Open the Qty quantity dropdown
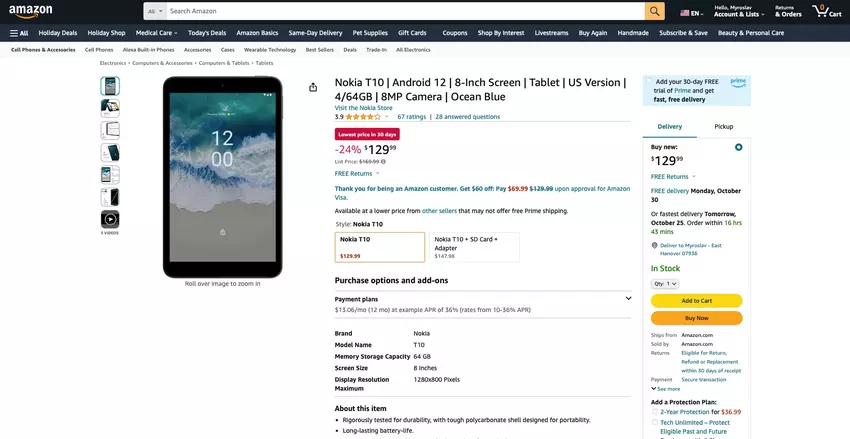 click(665, 284)
